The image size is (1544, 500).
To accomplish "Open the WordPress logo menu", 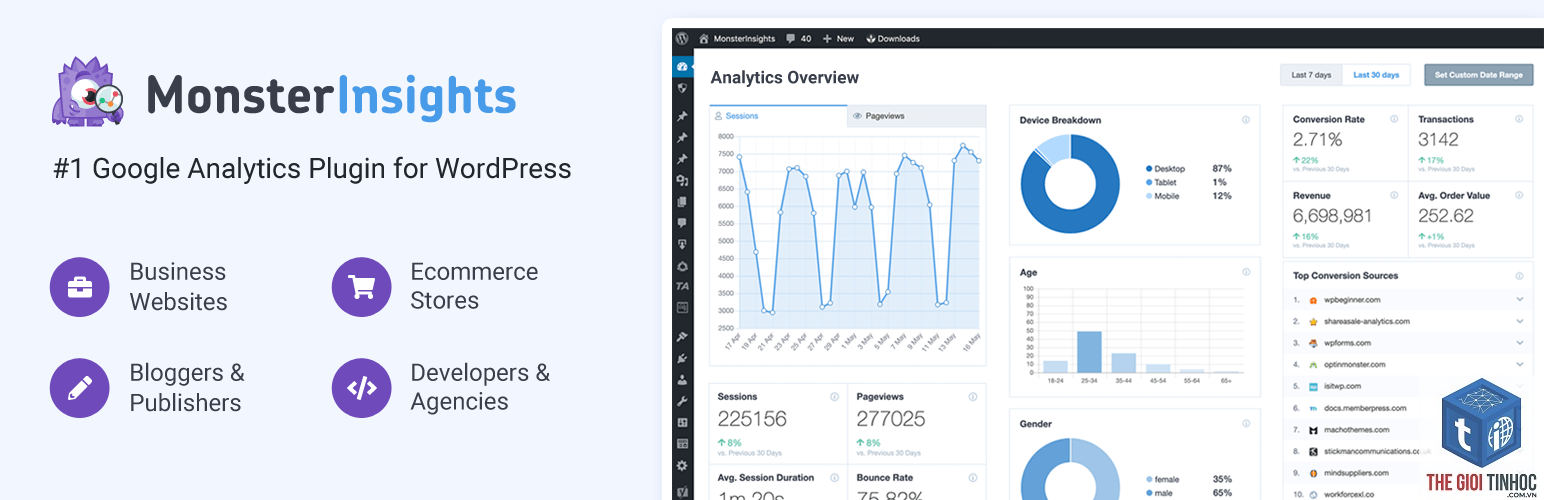I will point(682,38).
